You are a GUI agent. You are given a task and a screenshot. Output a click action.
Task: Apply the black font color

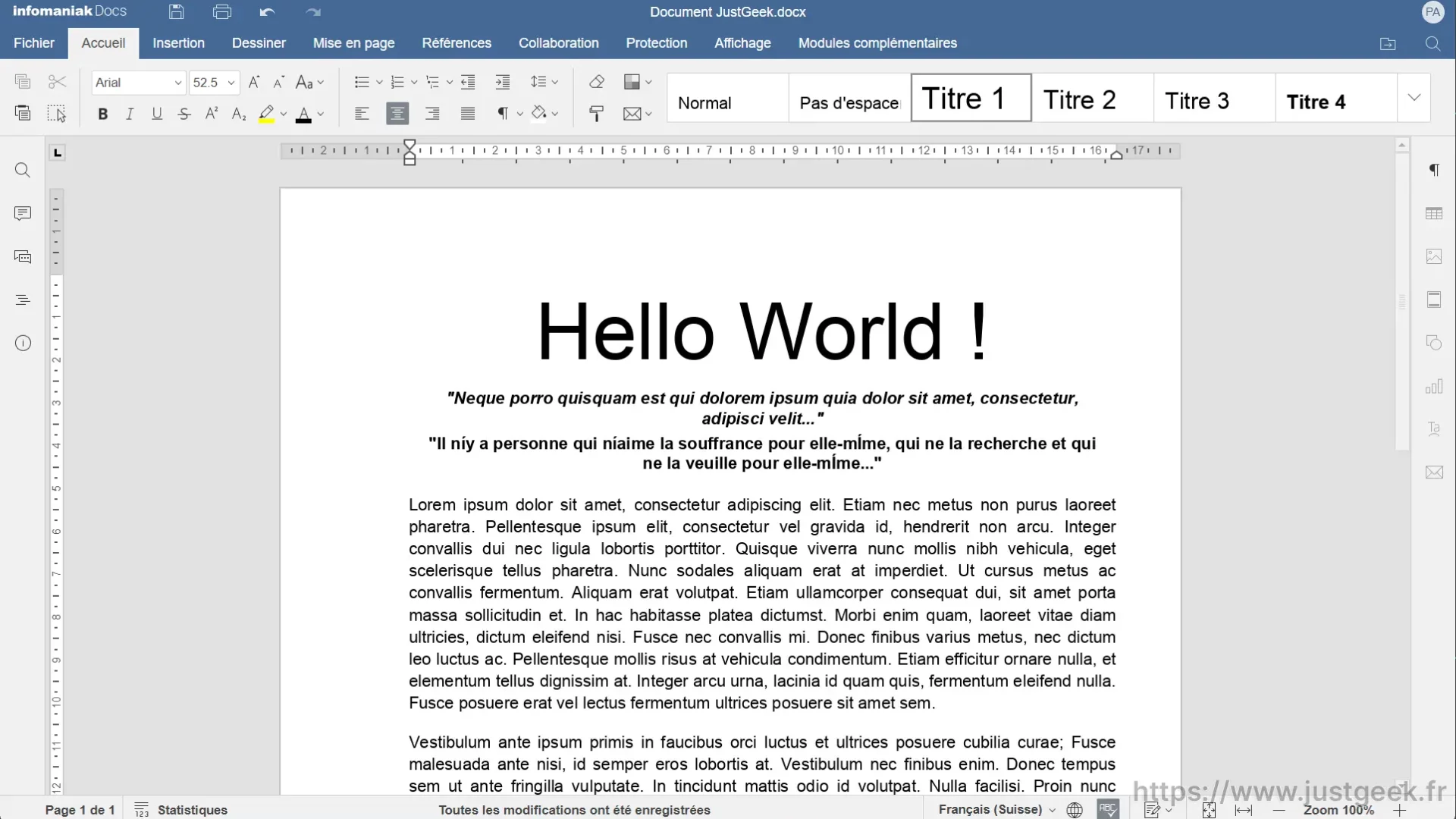(x=303, y=114)
